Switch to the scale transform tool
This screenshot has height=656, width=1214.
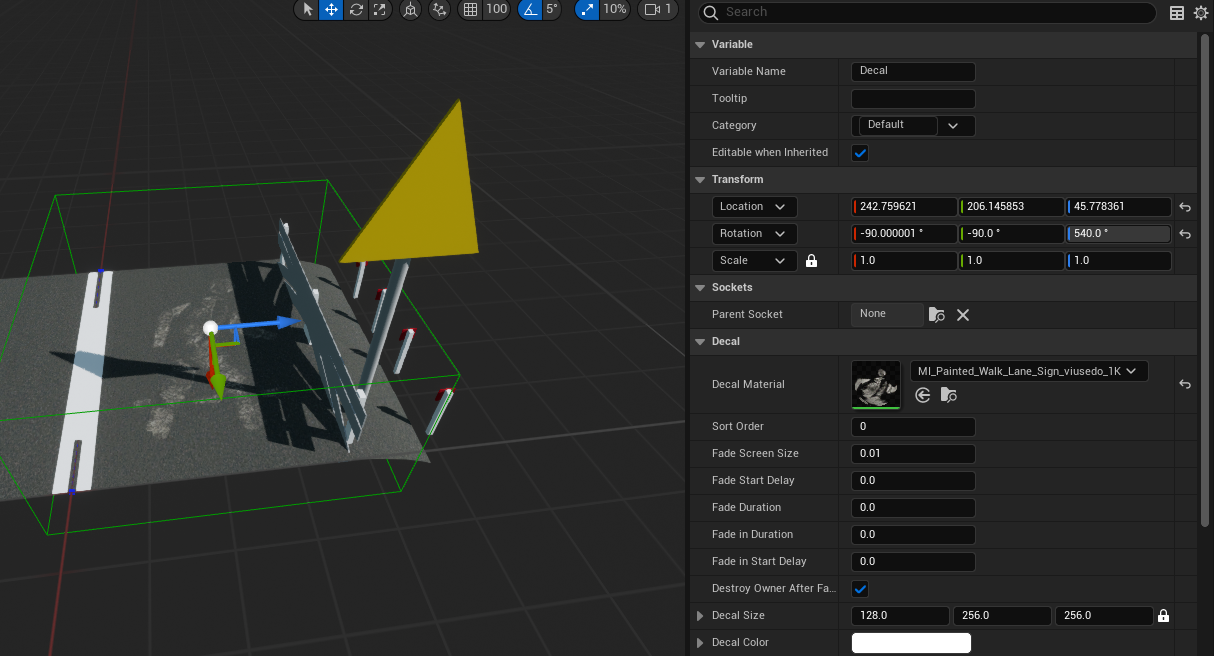coord(380,9)
